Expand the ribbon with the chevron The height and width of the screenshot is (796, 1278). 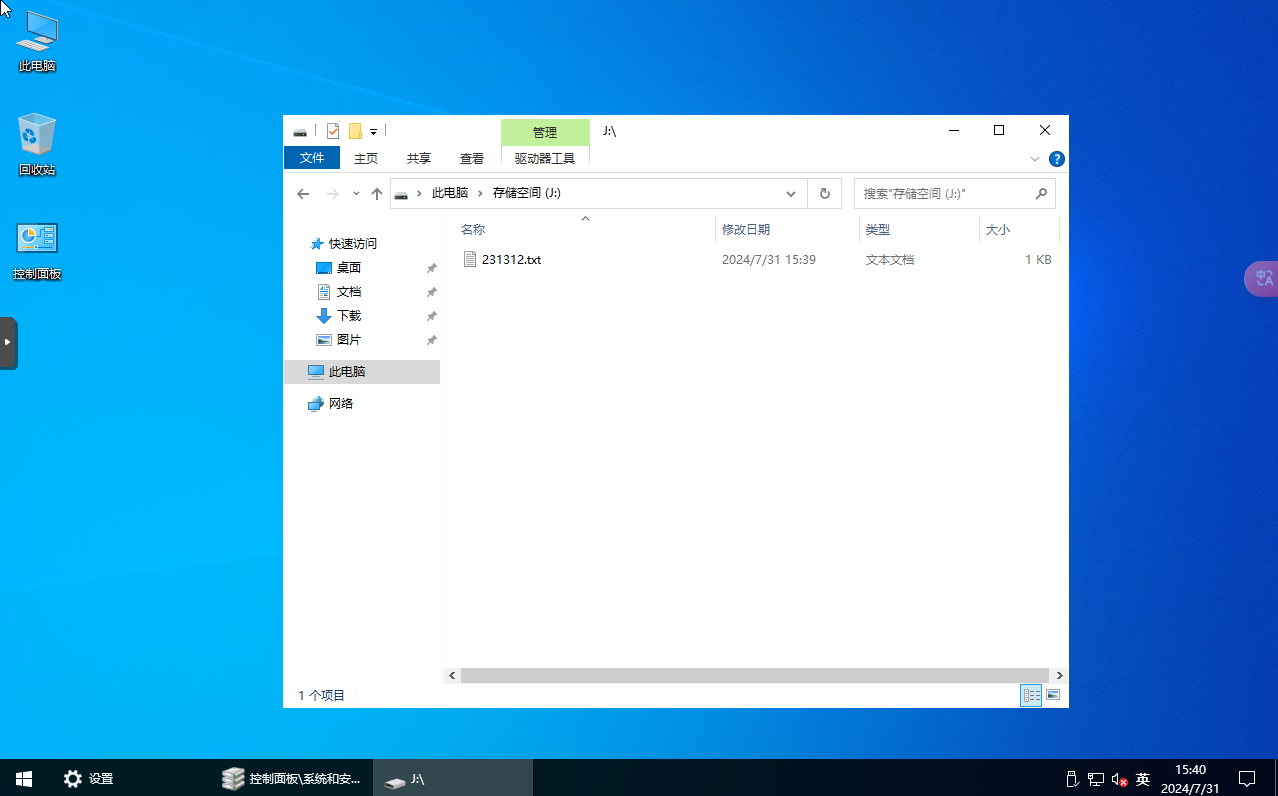pos(1035,159)
